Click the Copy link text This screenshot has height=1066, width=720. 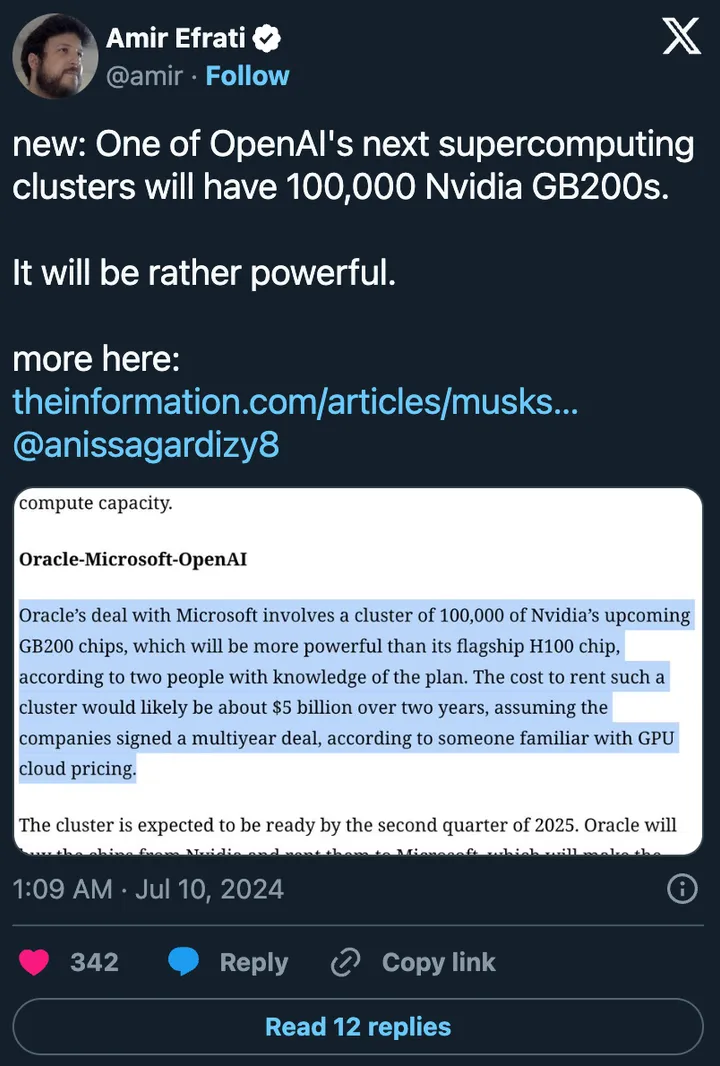tap(438, 962)
